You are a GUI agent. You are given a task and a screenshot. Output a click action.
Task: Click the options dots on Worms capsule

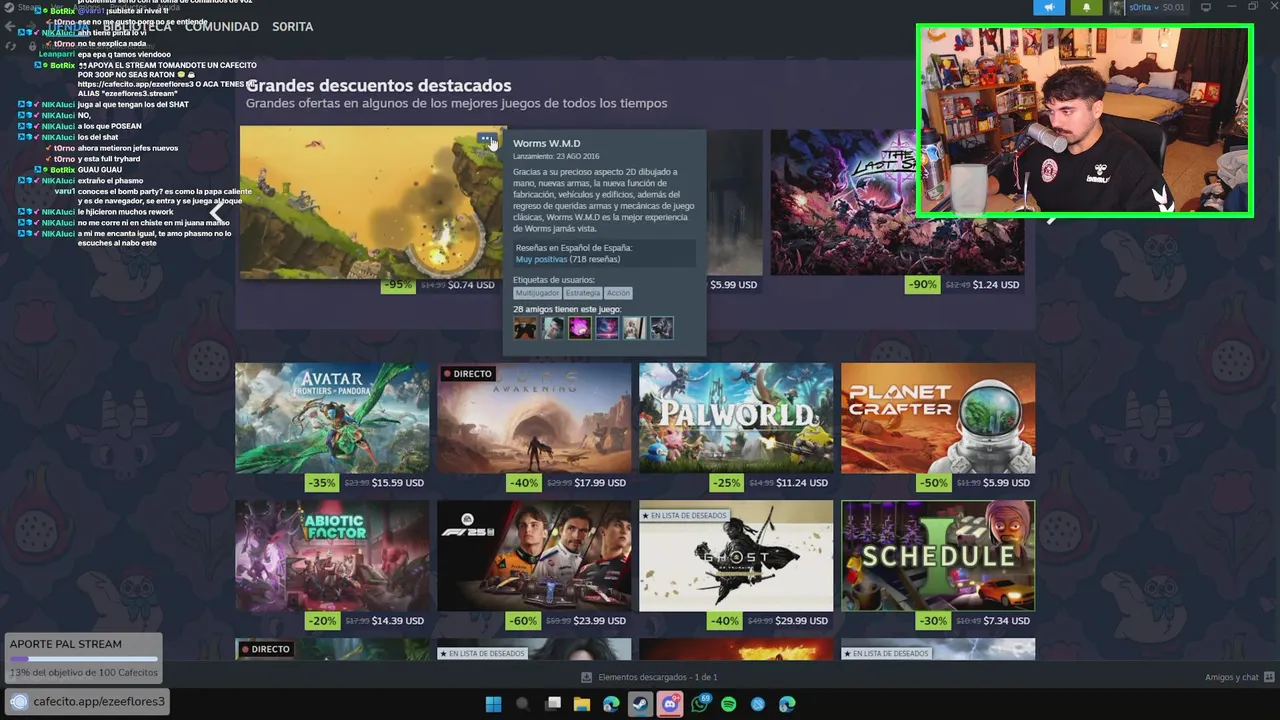point(486,139)
